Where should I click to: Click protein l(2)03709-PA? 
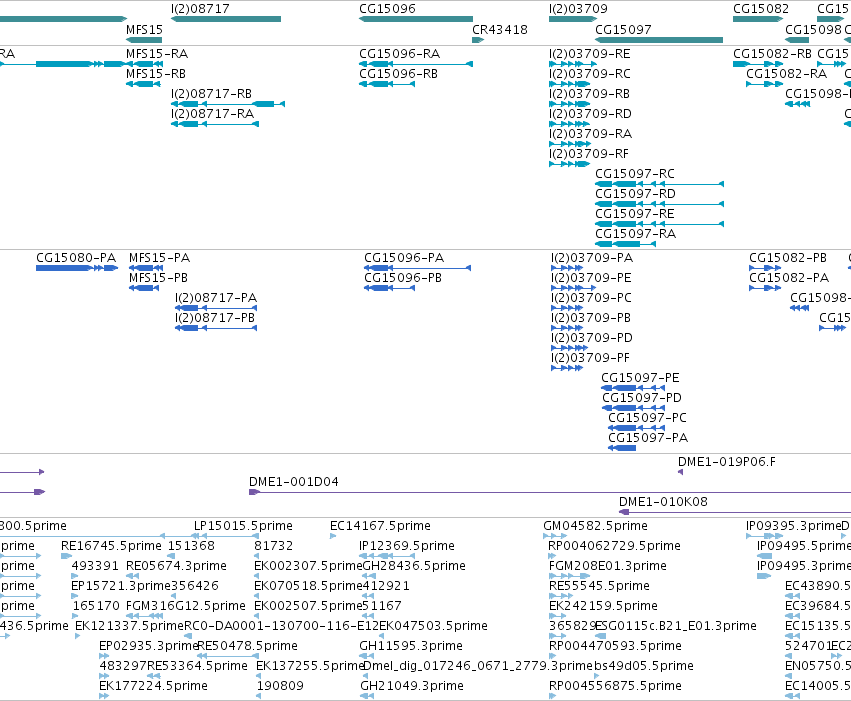592,258
